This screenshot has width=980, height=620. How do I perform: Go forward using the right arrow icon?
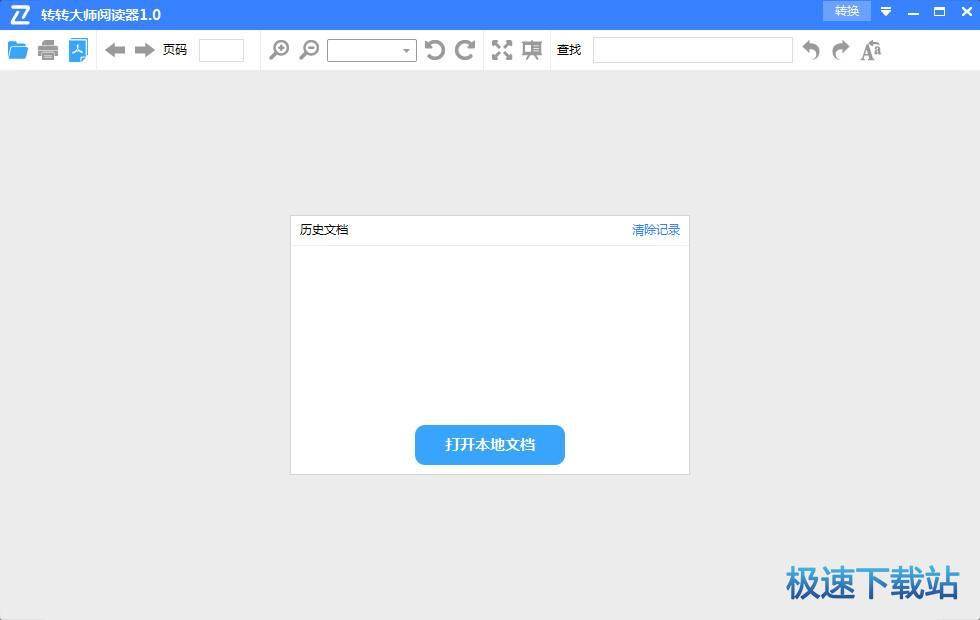tap(144, 49)
